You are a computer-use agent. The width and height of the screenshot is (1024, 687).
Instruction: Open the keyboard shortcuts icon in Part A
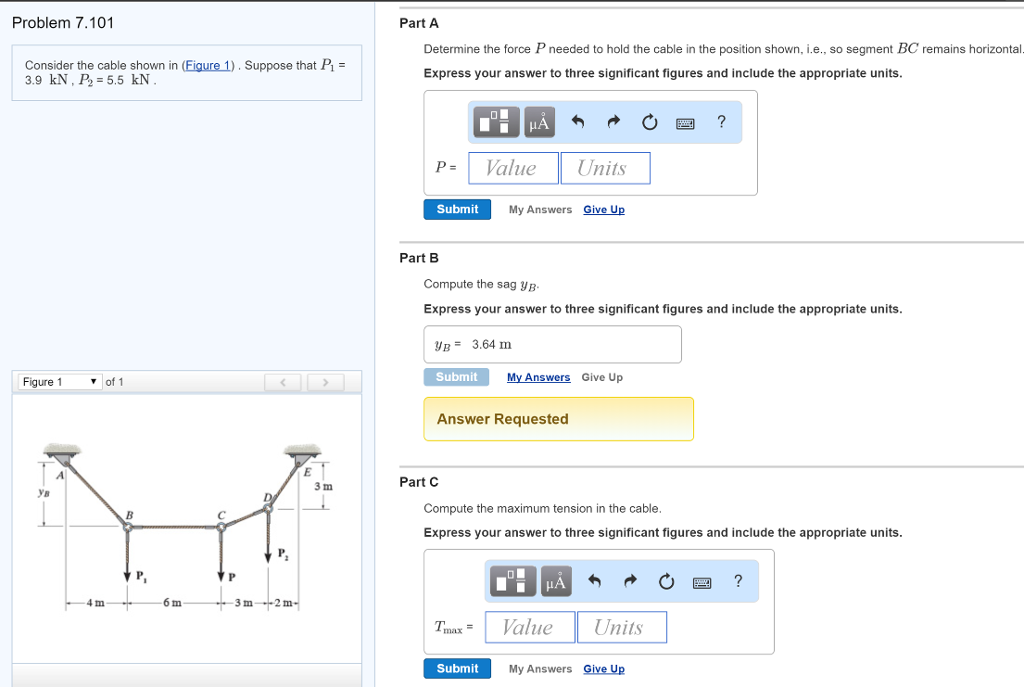[685, 121]
